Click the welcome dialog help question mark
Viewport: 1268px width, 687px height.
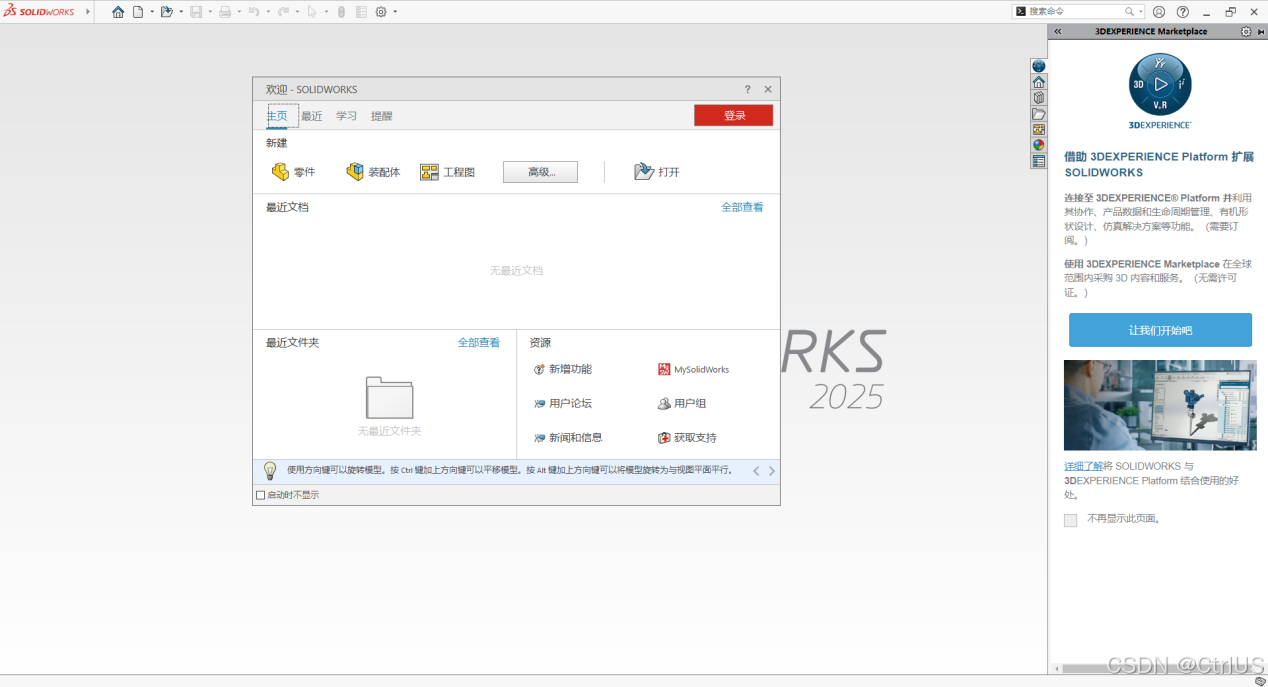point(747,89)
